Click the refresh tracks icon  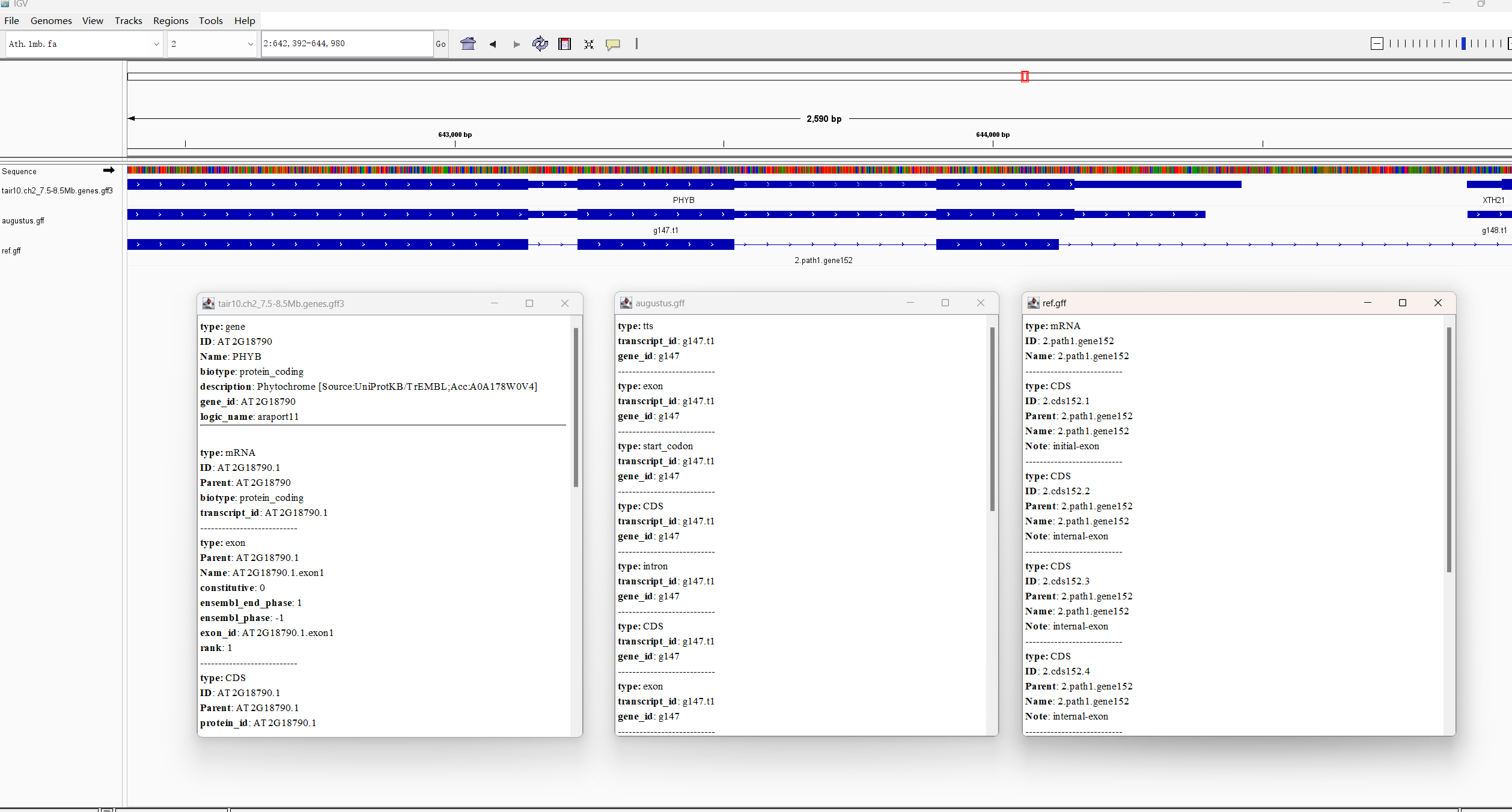point(540,44)
